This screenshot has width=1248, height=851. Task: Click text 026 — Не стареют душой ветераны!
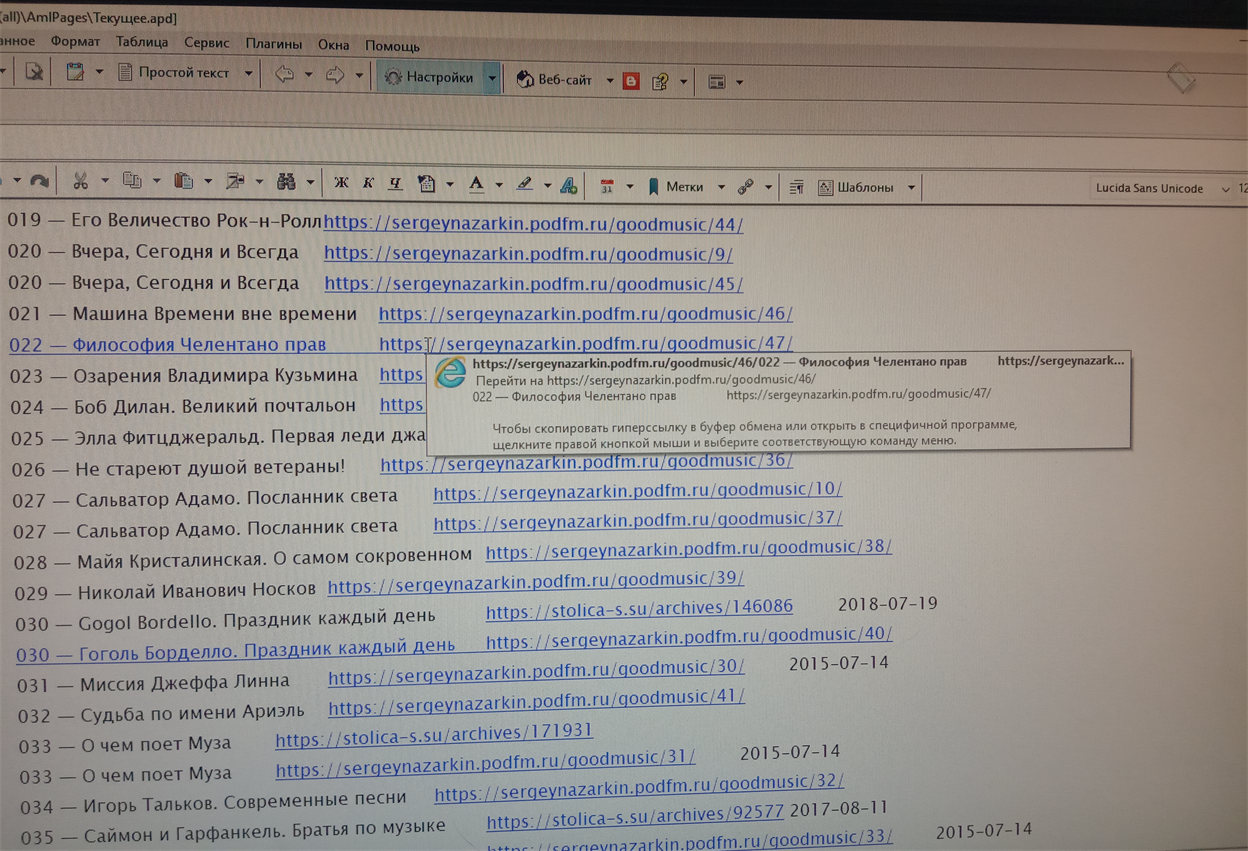[x=179, y=468]
